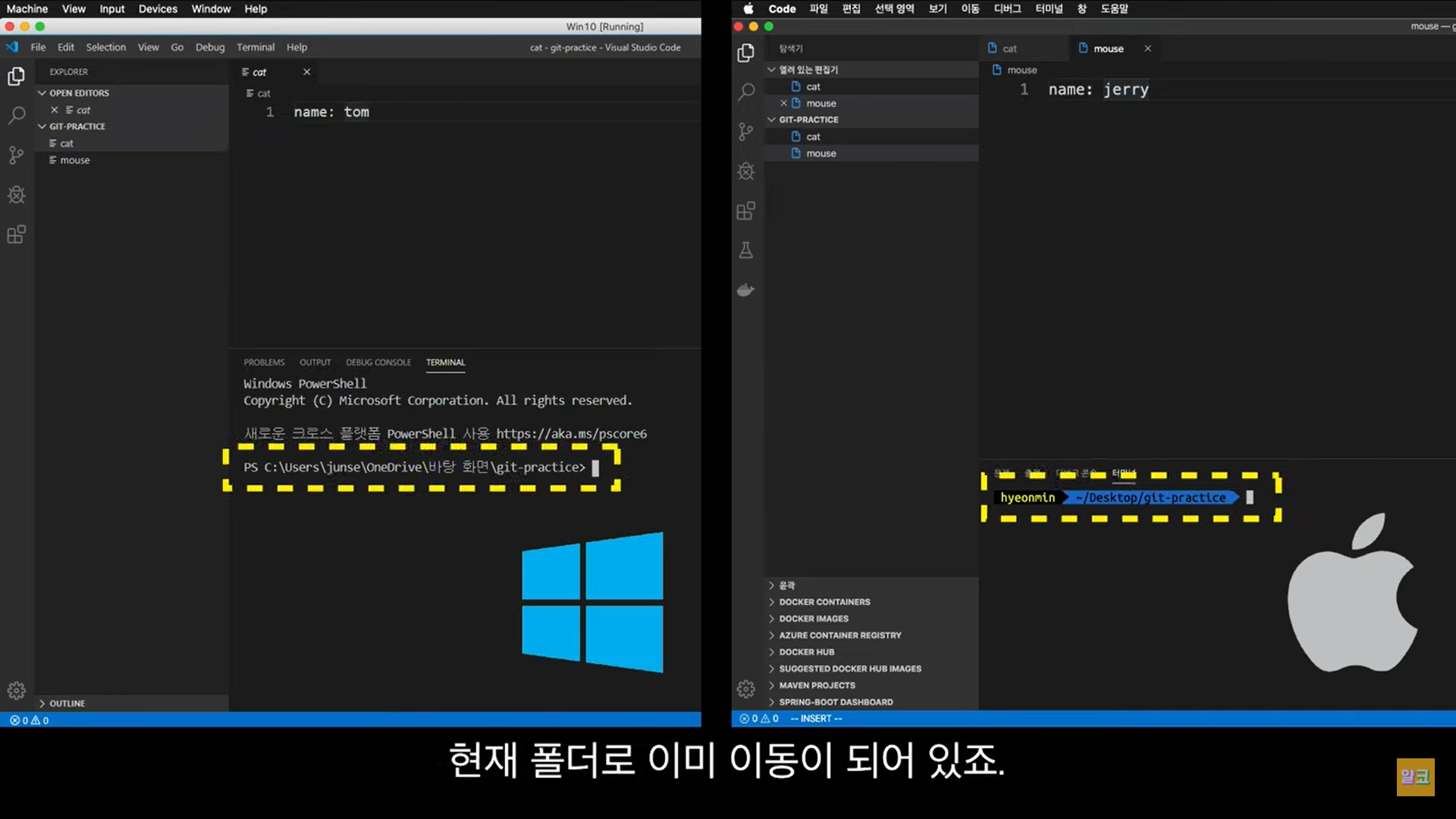Expand DOCKER CONTAINERS section
Screen dimensions: 1456x819
click(x=824, y=602)
